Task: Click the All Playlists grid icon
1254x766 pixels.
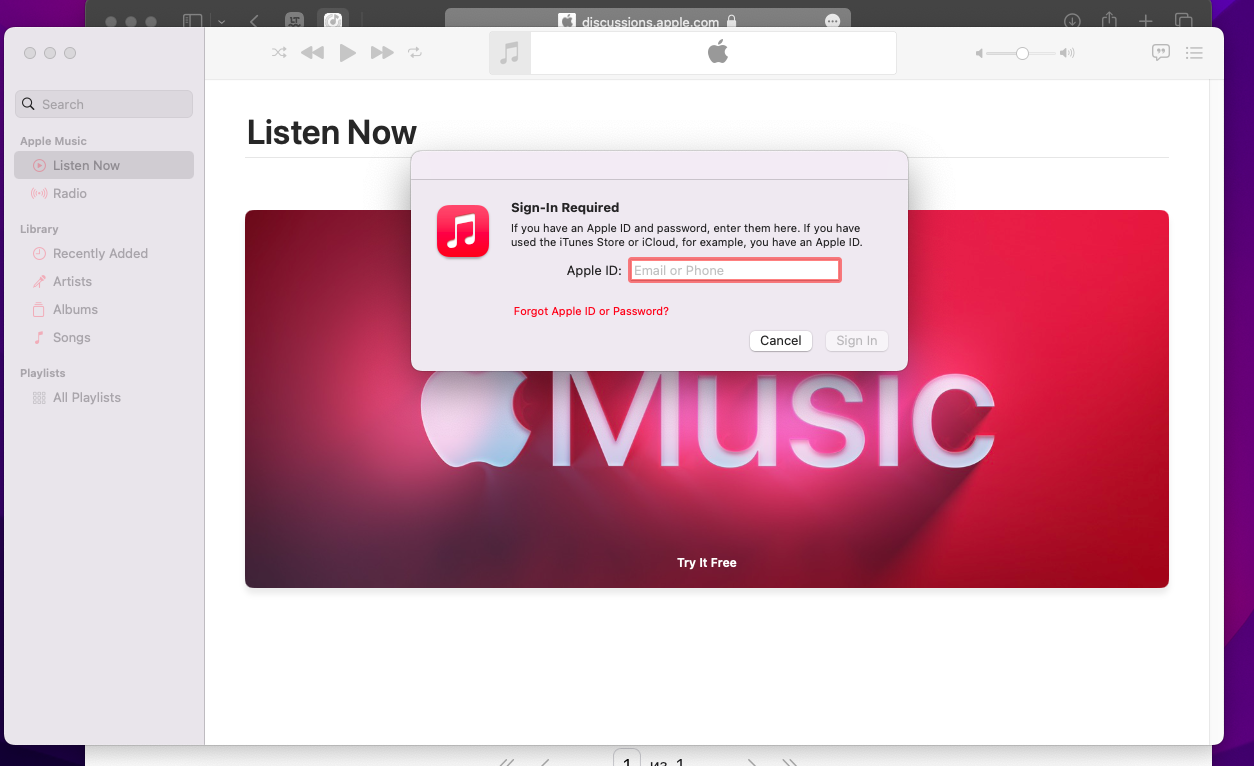Action: click(x=39, y=397)
